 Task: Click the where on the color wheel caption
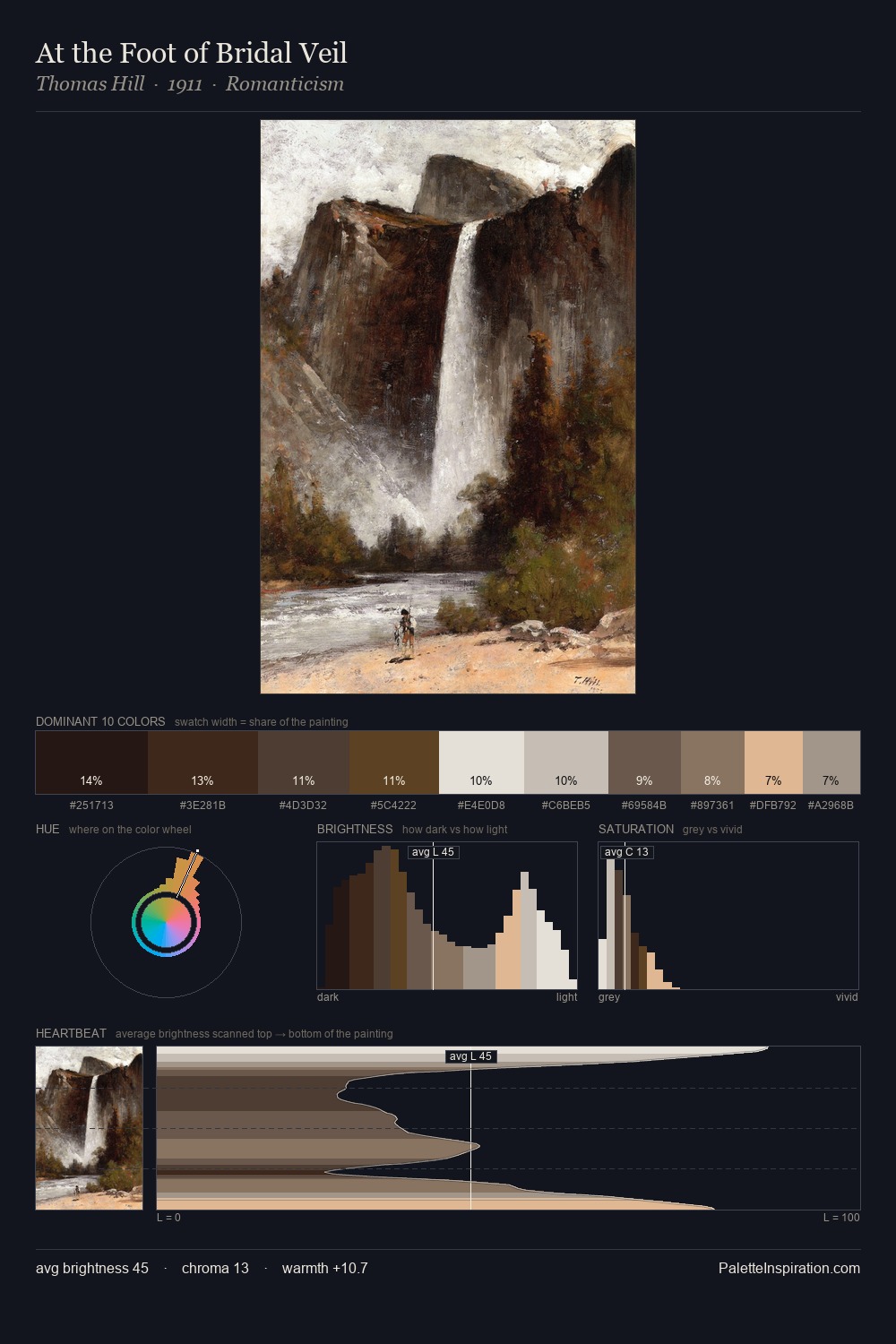click(130, 829)
